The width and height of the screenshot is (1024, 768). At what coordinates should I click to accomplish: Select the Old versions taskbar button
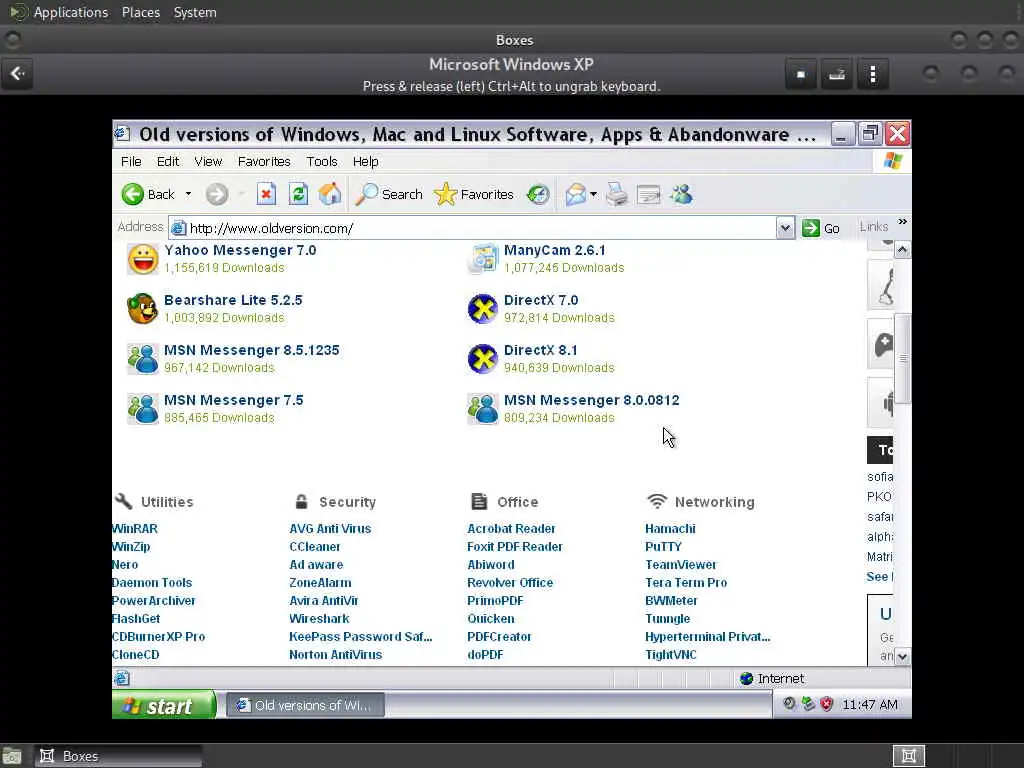click(305, 705)
